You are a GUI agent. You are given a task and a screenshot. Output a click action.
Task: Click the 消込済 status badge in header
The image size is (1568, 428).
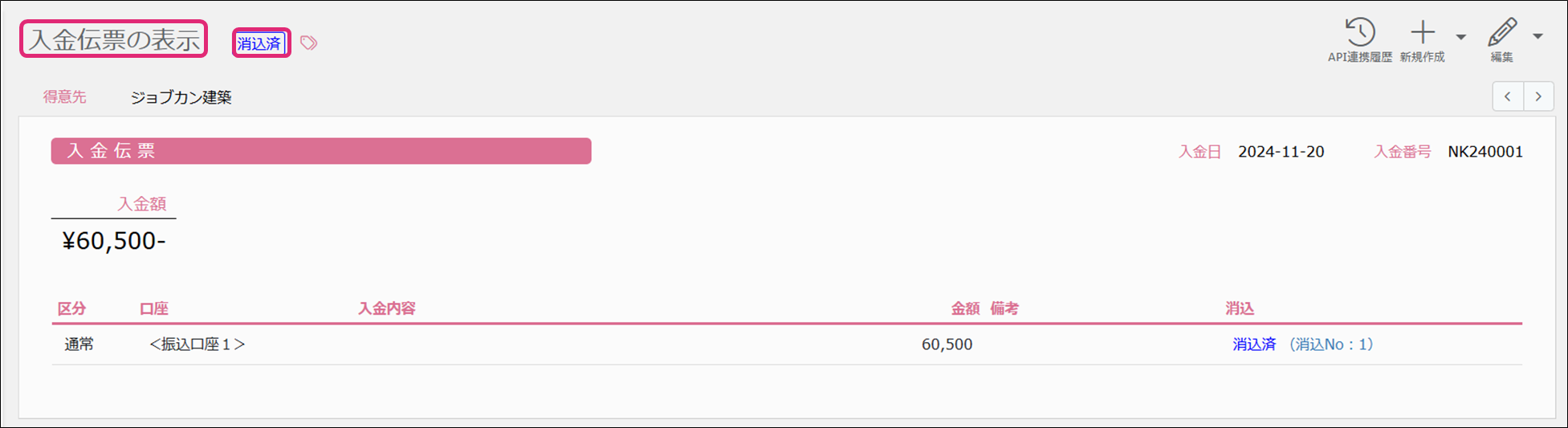click(x=260, y=43)
